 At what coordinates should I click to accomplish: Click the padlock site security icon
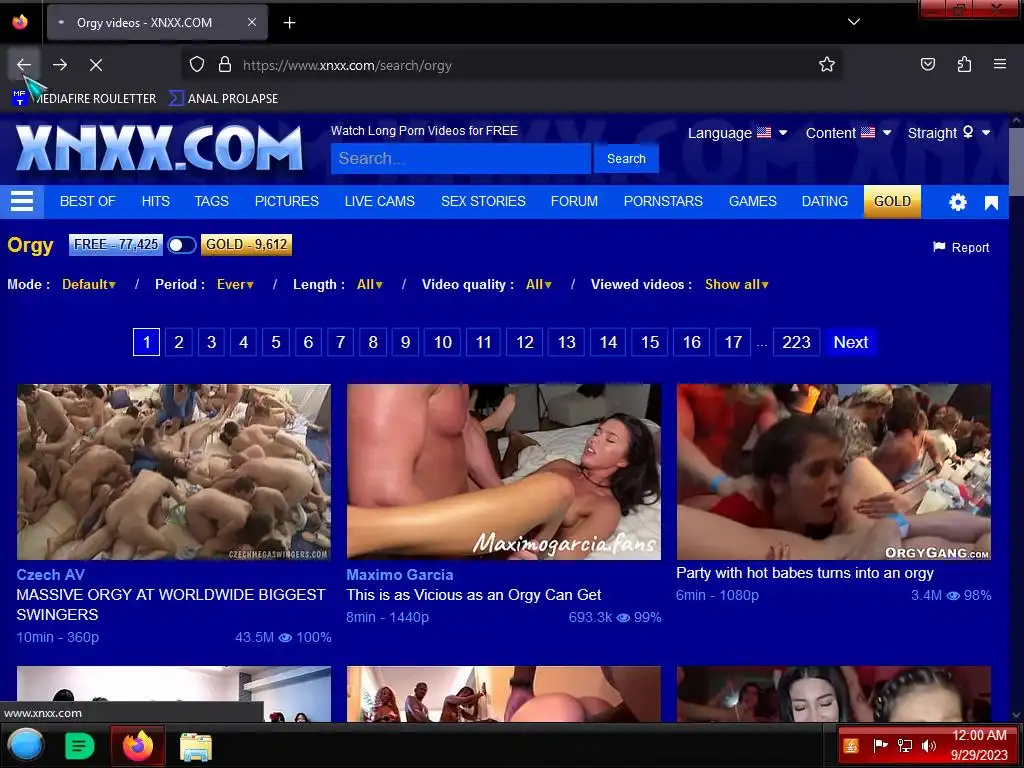225,65
